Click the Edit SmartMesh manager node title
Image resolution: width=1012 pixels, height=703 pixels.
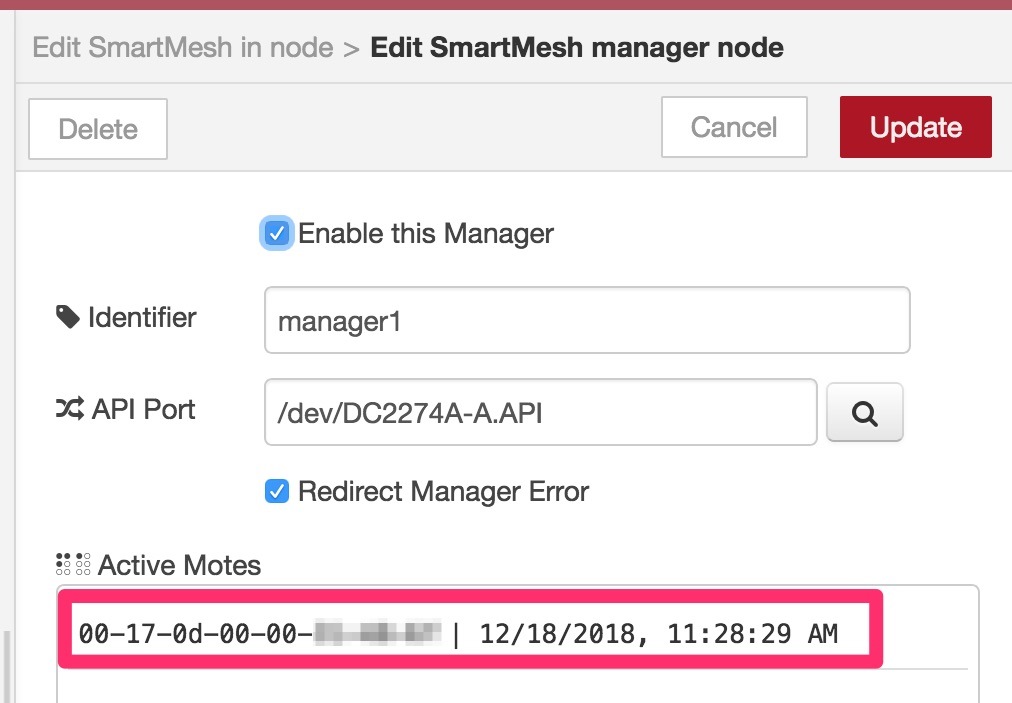(x=577, y=47)
